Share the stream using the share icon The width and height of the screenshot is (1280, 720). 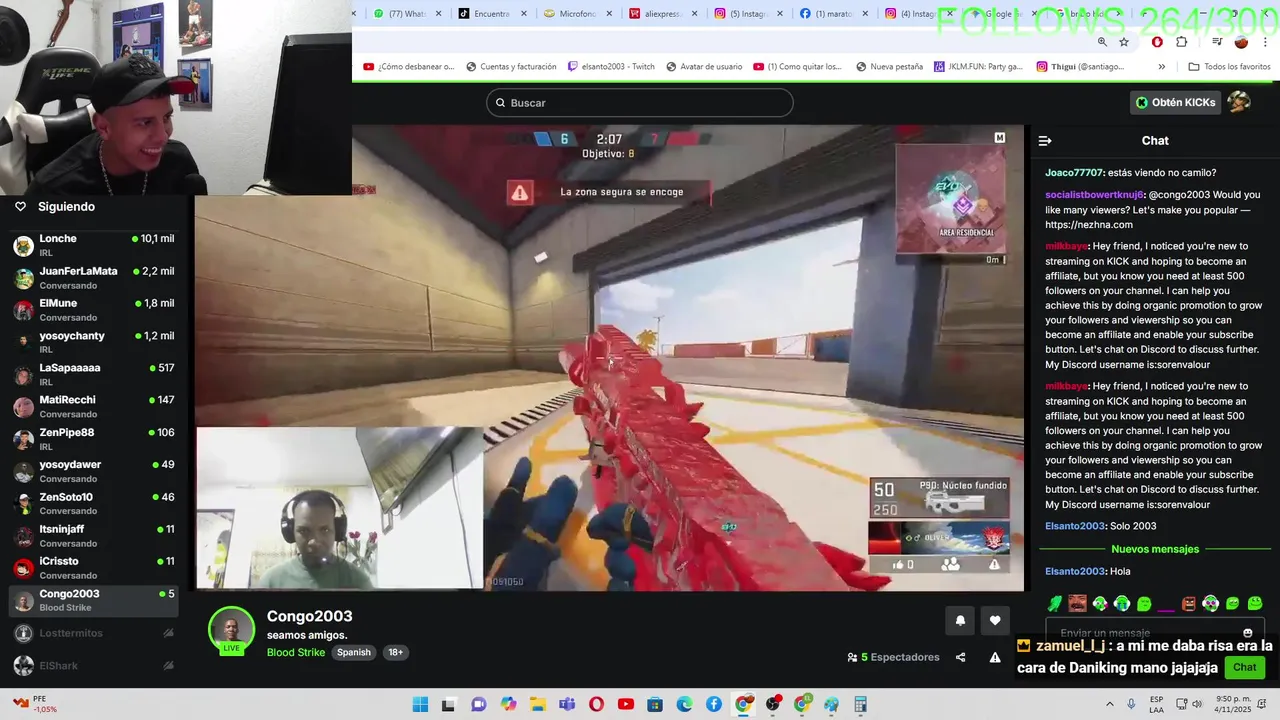[x=961, y=657]
